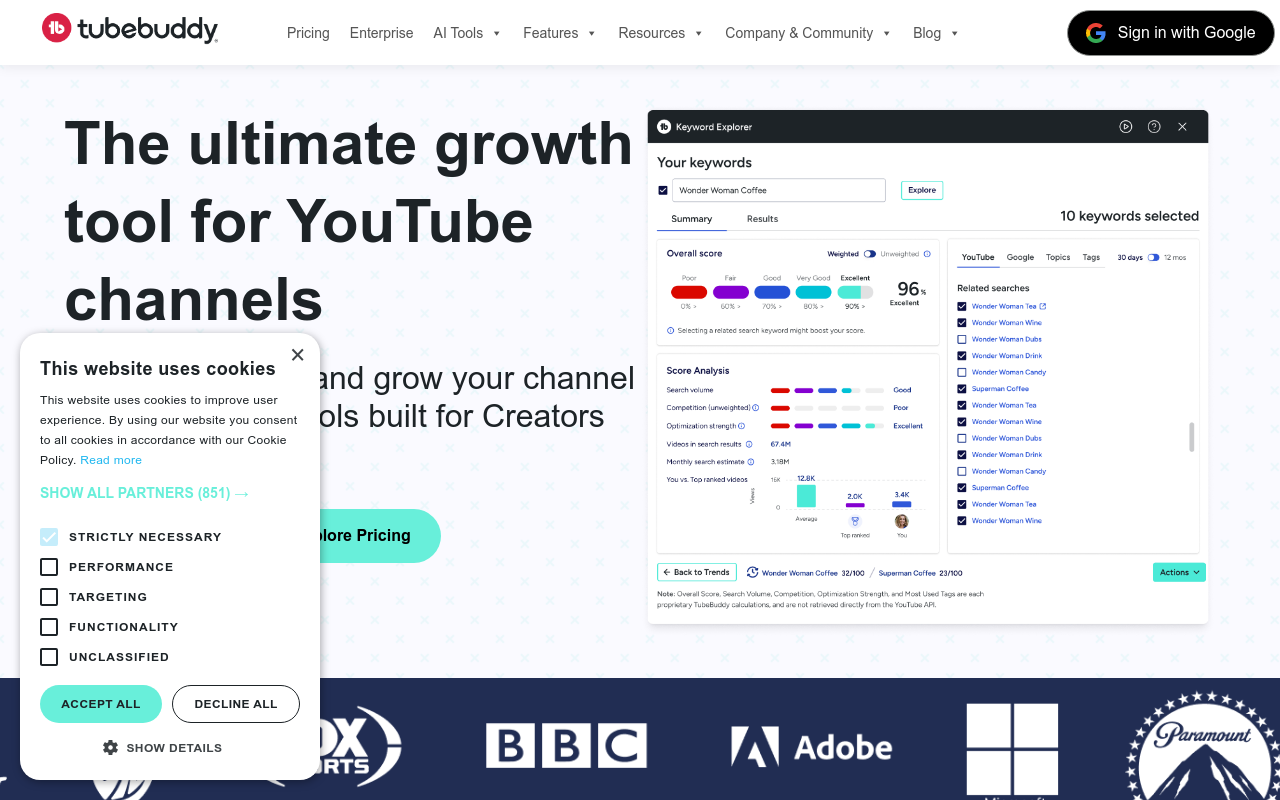The image size is (1280, 800).
Task: Click the TubeBuddy logo in the header
Action: point(130,29)
